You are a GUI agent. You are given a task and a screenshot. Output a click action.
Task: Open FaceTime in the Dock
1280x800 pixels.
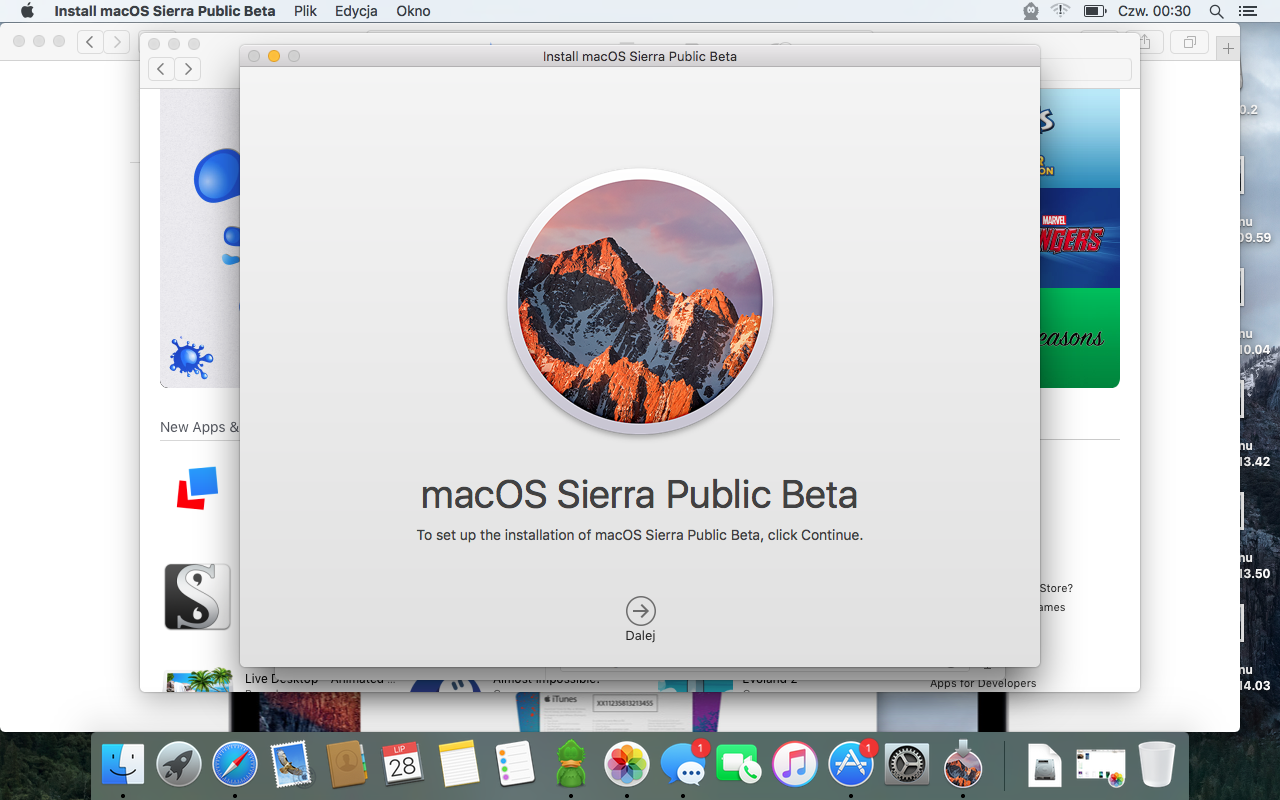(x=739, y=766)
